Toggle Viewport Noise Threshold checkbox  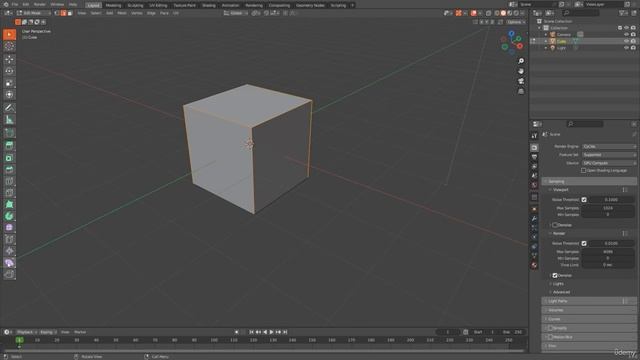tap(584, 200)
